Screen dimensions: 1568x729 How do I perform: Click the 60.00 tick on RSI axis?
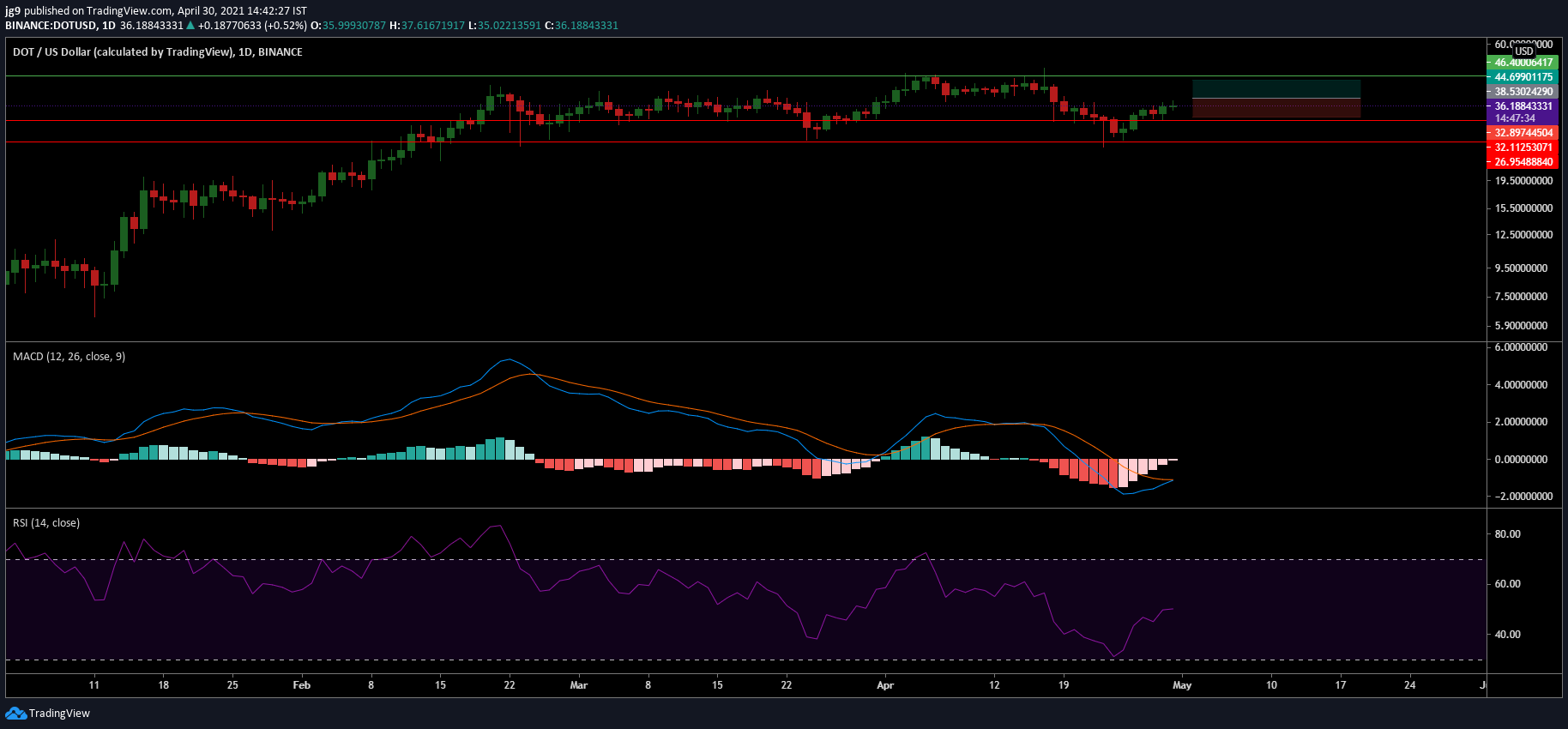point(1507,584)
